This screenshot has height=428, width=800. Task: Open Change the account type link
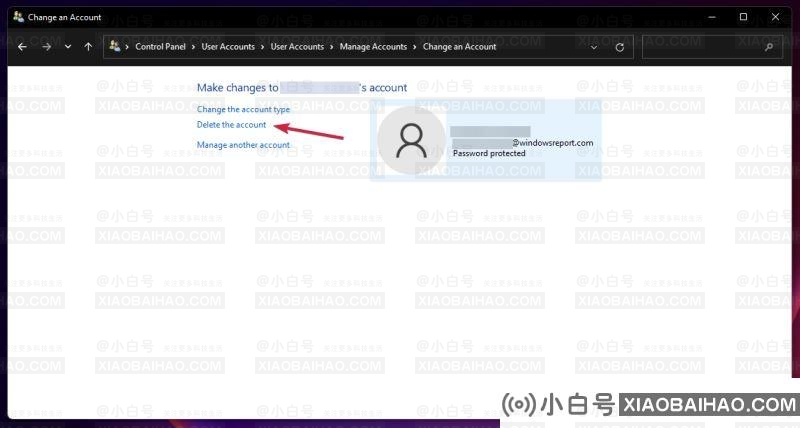(x=243, y=109)
